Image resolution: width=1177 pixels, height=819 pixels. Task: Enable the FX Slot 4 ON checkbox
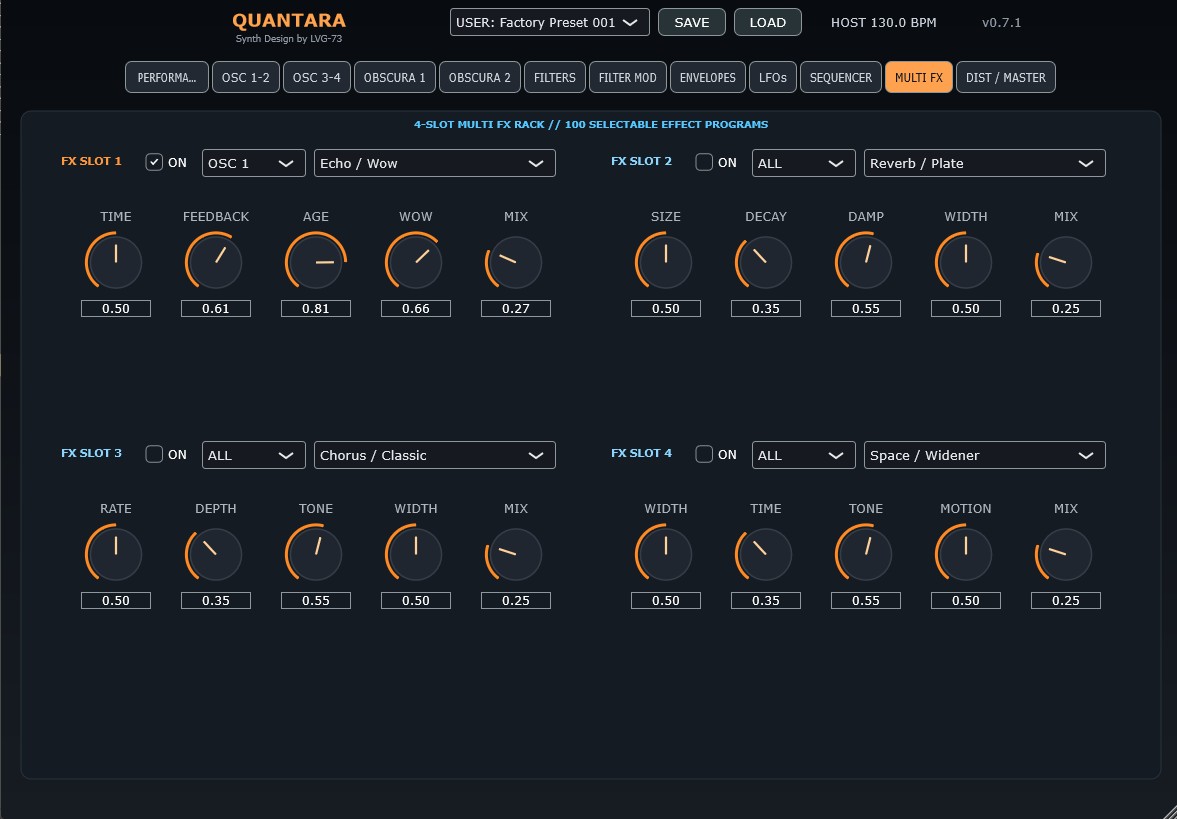tap(704, 454)
